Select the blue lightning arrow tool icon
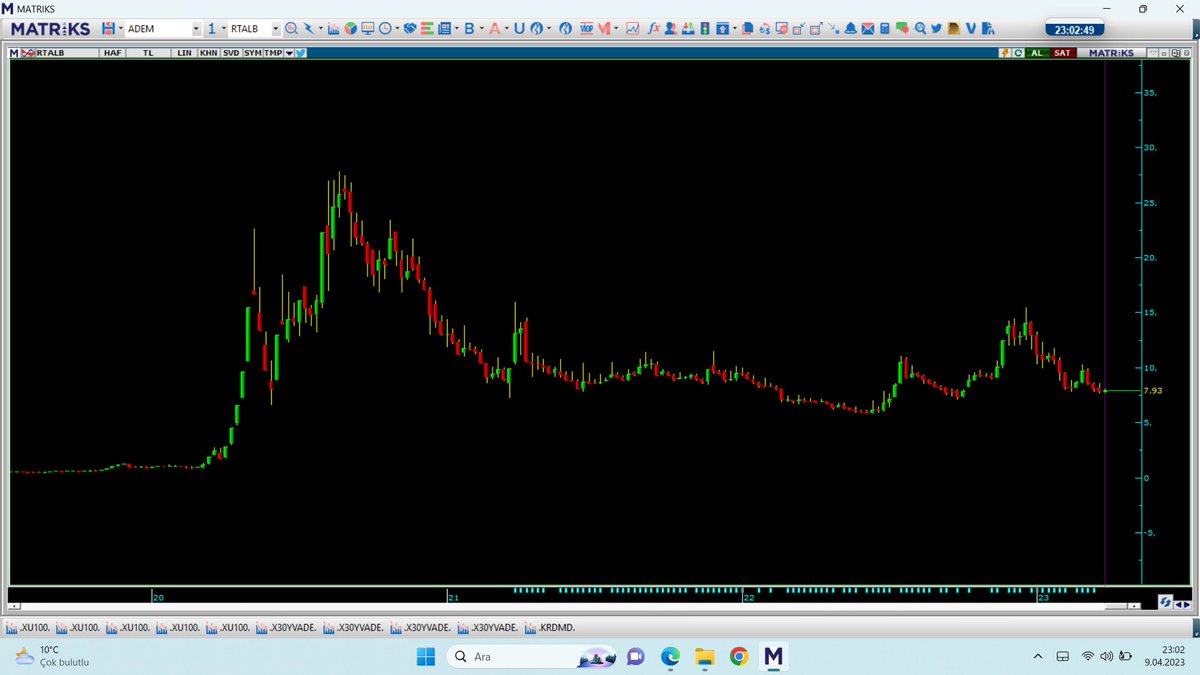The image size is (1200, 675). (x=309, y=28)
